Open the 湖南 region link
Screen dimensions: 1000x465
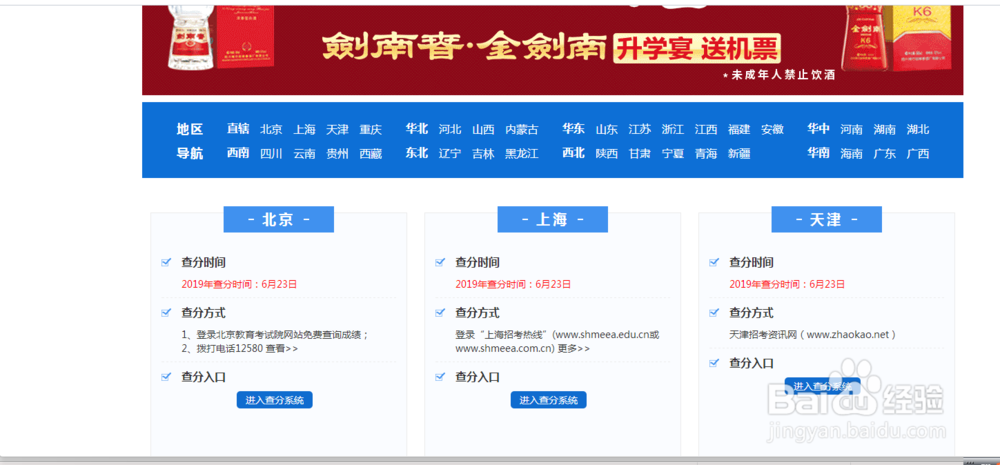885,129
